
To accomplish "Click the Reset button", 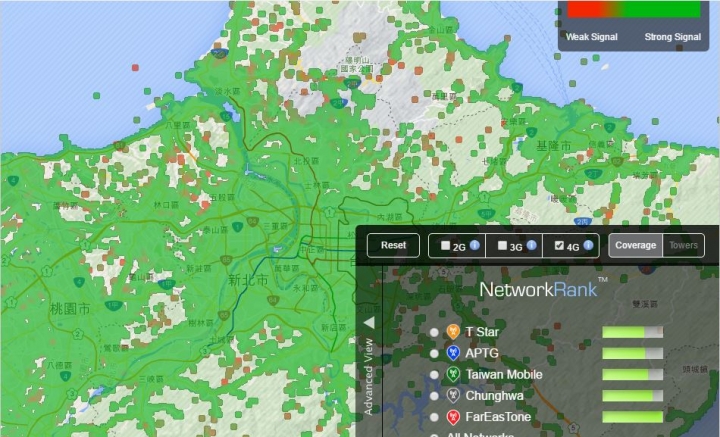I will [393, 246].
